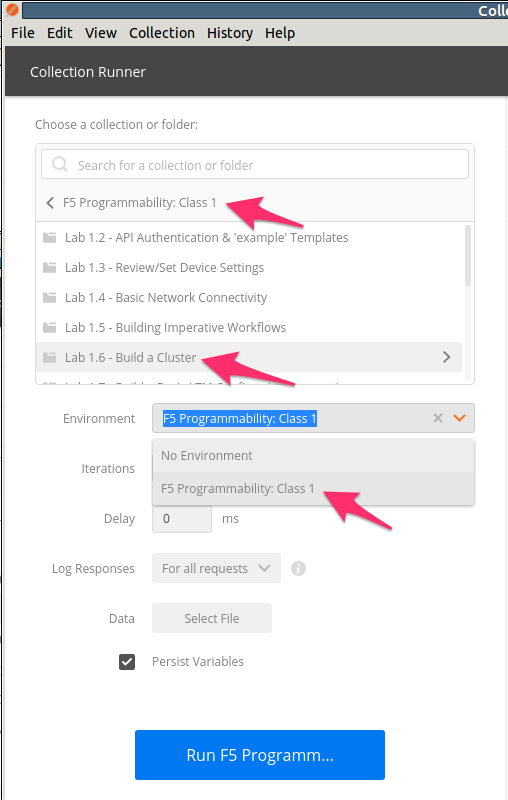Open the Collection menu
The image size is (508, 800).
pos(162,33)
